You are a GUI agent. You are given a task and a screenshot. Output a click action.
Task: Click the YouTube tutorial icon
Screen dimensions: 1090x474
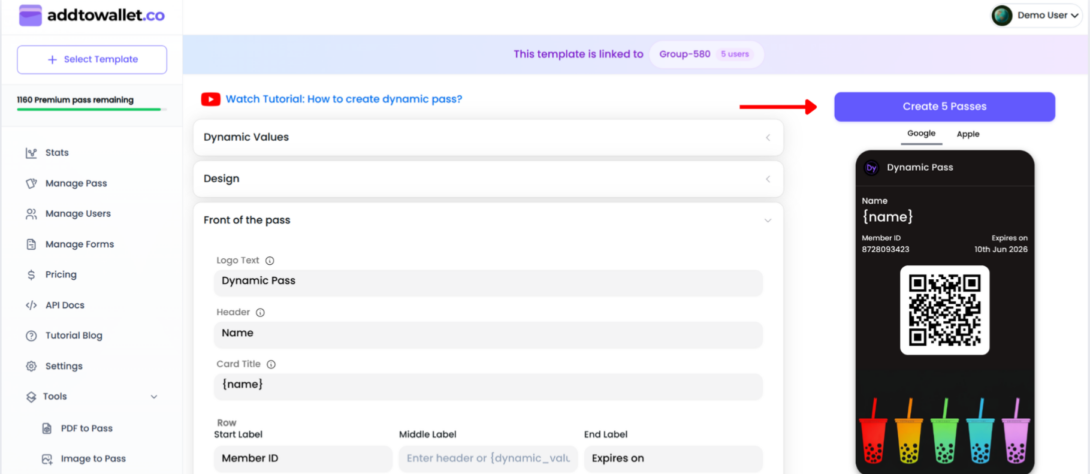click(x=210, y=99)
